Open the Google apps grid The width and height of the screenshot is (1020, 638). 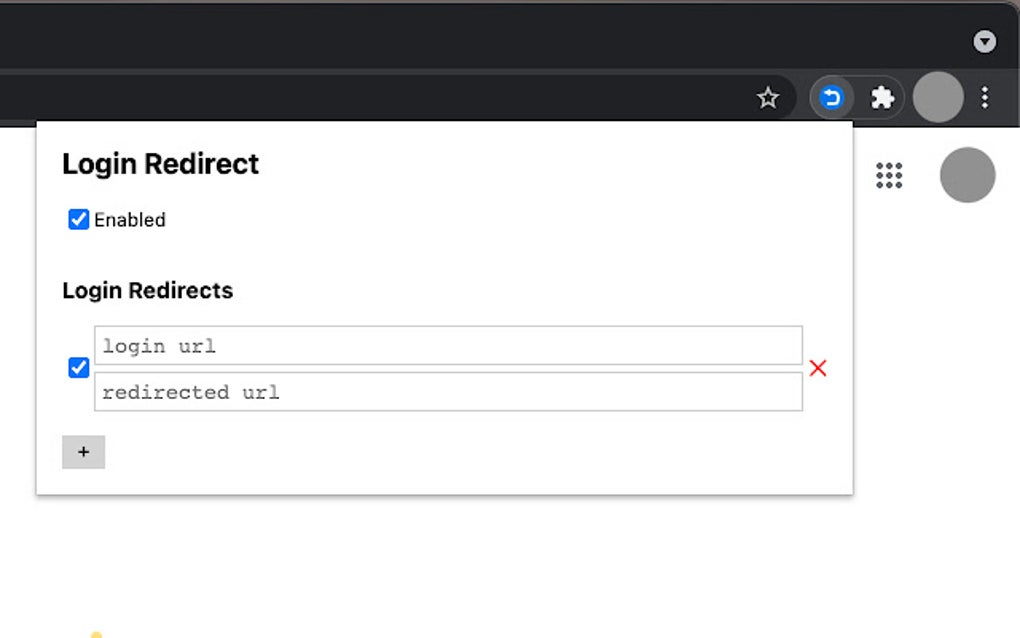click(888, 175)
